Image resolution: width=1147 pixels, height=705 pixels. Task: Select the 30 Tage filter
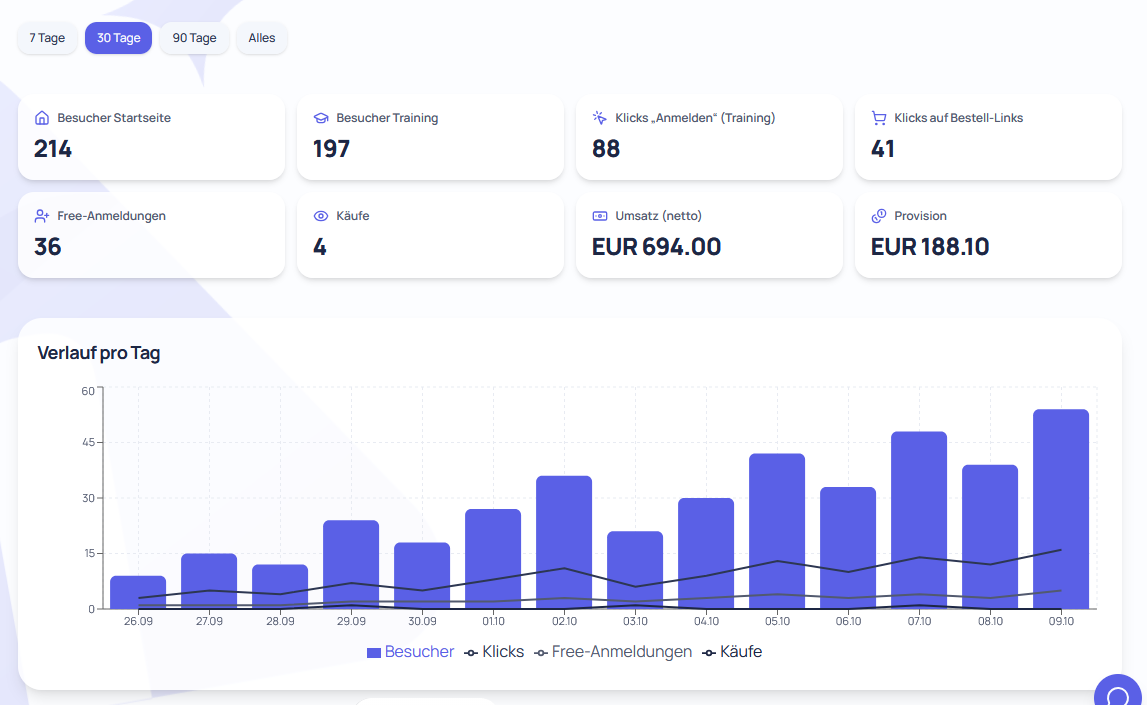[119, 38]
